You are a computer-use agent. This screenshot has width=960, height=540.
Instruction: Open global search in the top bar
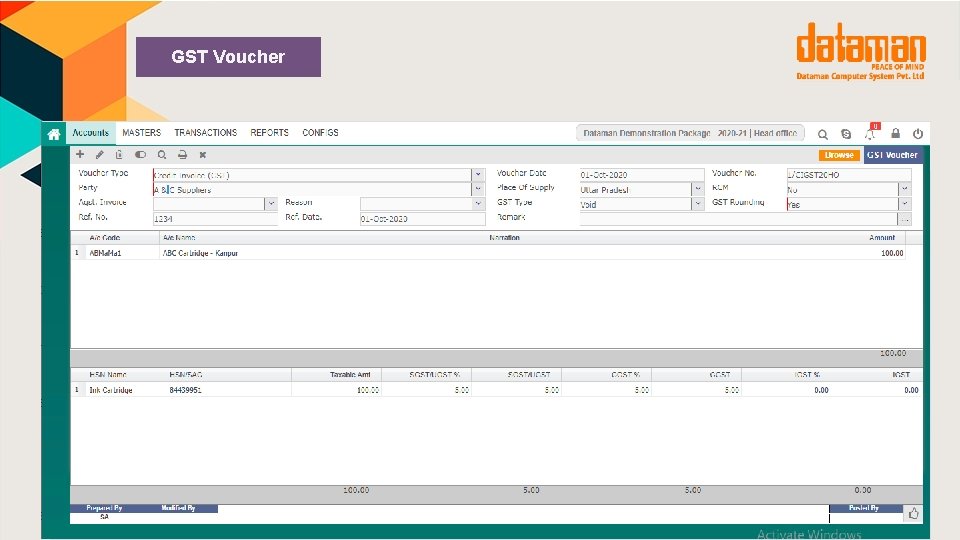tap(823, 134)
